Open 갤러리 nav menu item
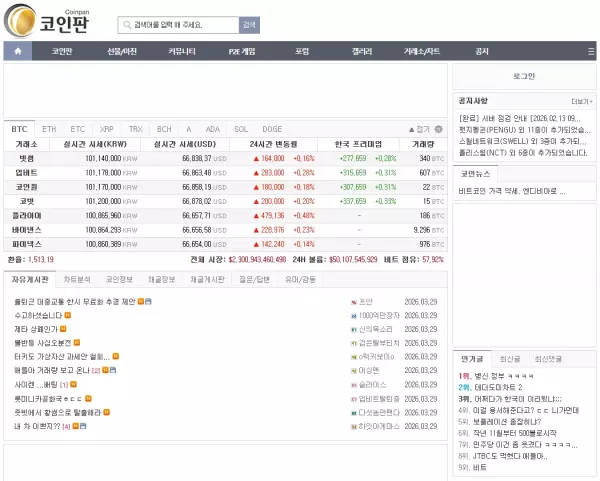Image resolution: width=600 pixels, height=481 pixels. 362,51
